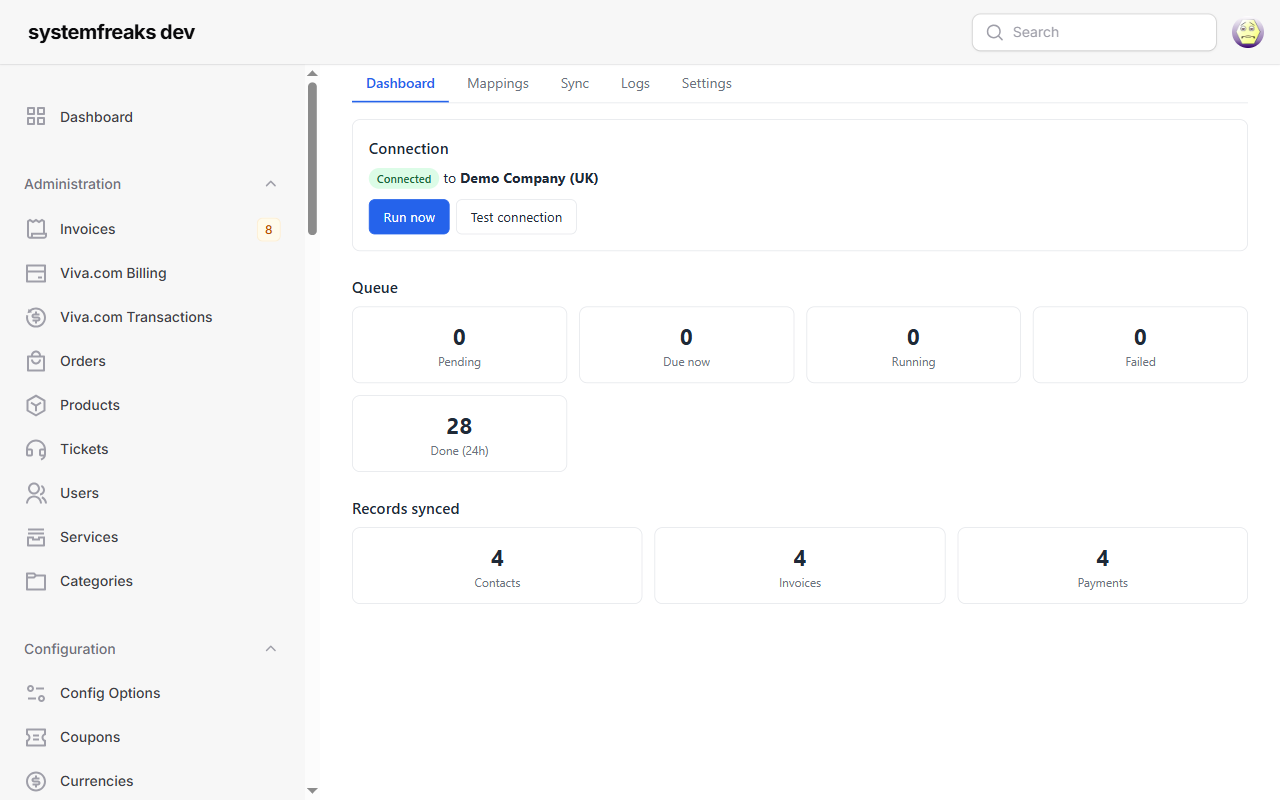Click the Pending queue card

459,345
